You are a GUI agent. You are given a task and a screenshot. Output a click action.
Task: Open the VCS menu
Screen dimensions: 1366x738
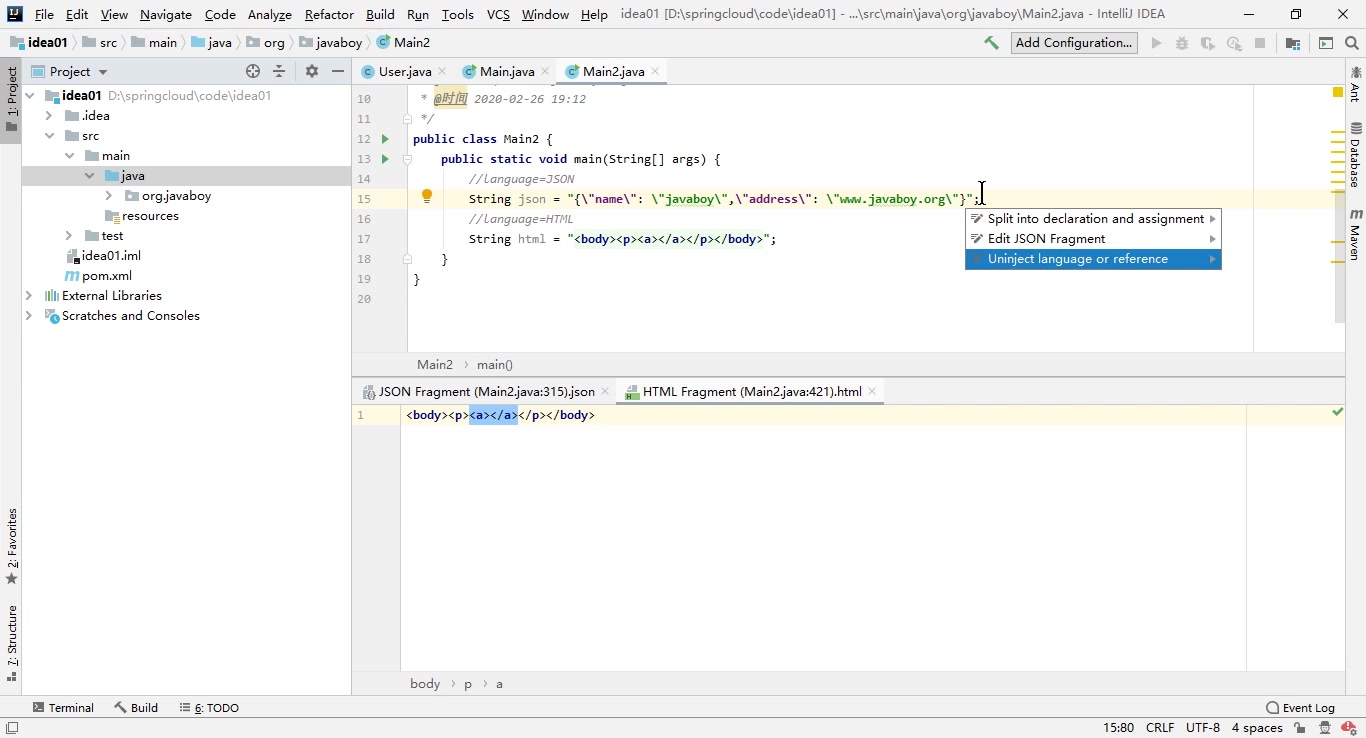pos(498,14)
